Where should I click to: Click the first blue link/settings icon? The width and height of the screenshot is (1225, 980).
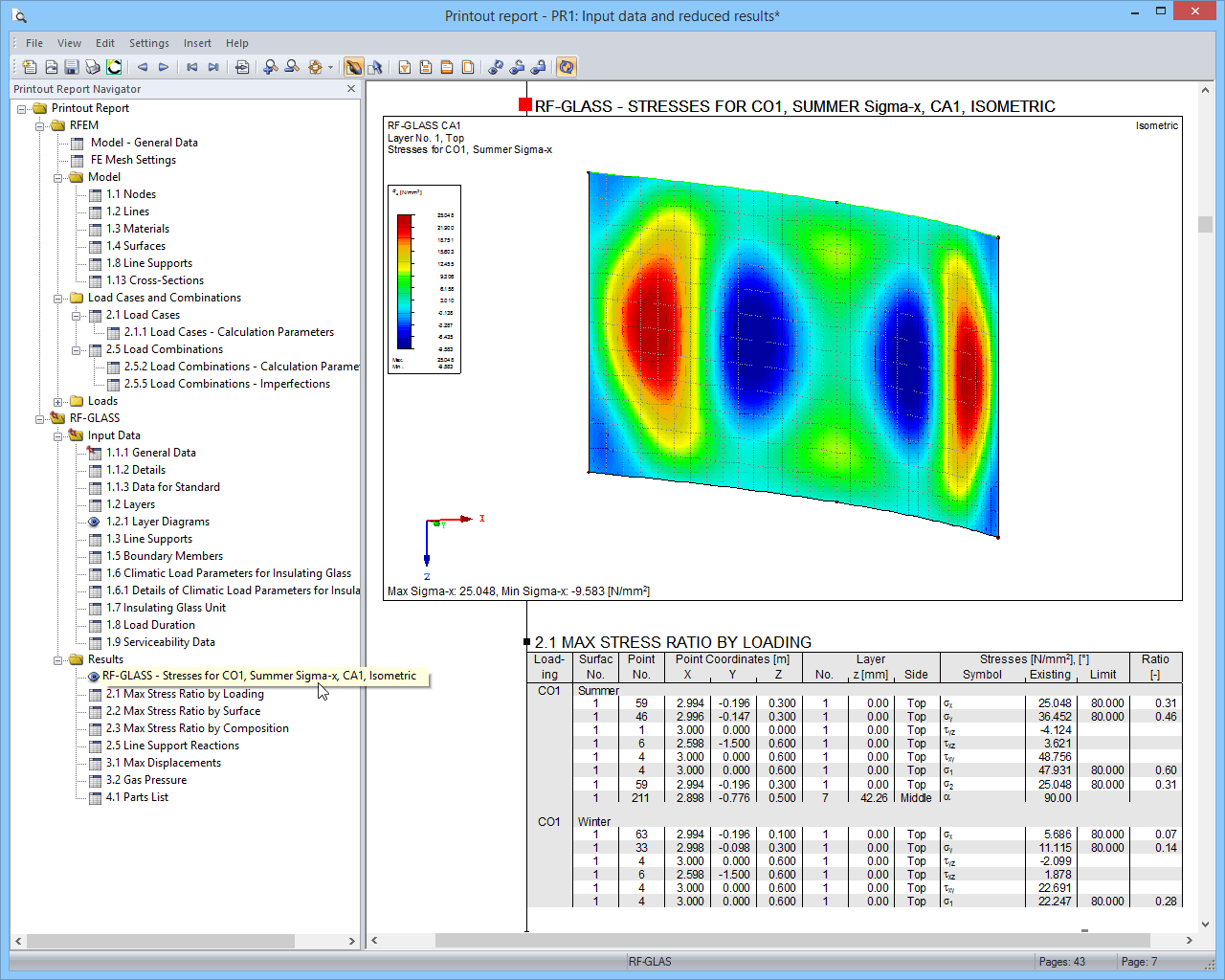(x=496, y=67)
